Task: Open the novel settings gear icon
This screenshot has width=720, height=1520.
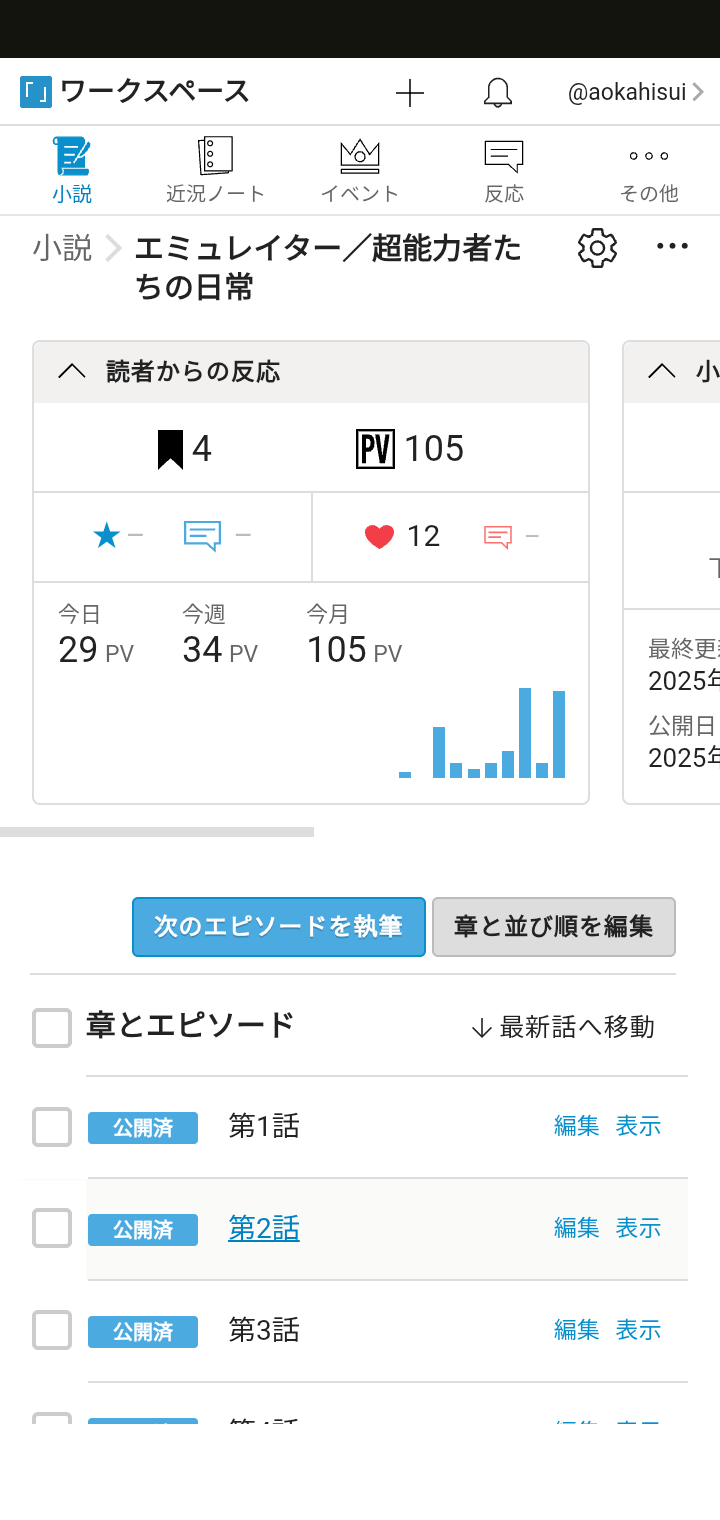Action: click(597, 248)
